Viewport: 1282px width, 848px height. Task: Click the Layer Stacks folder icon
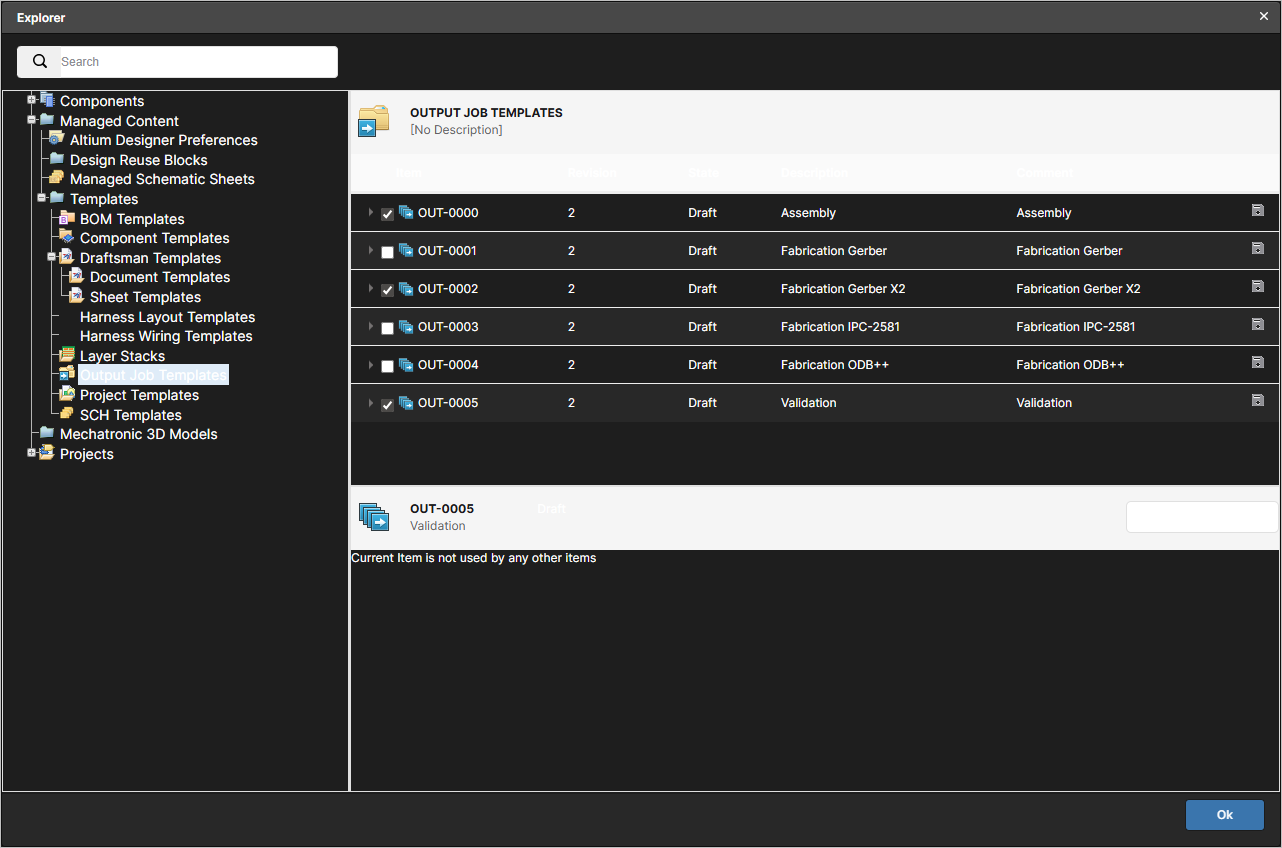[67, 355]
